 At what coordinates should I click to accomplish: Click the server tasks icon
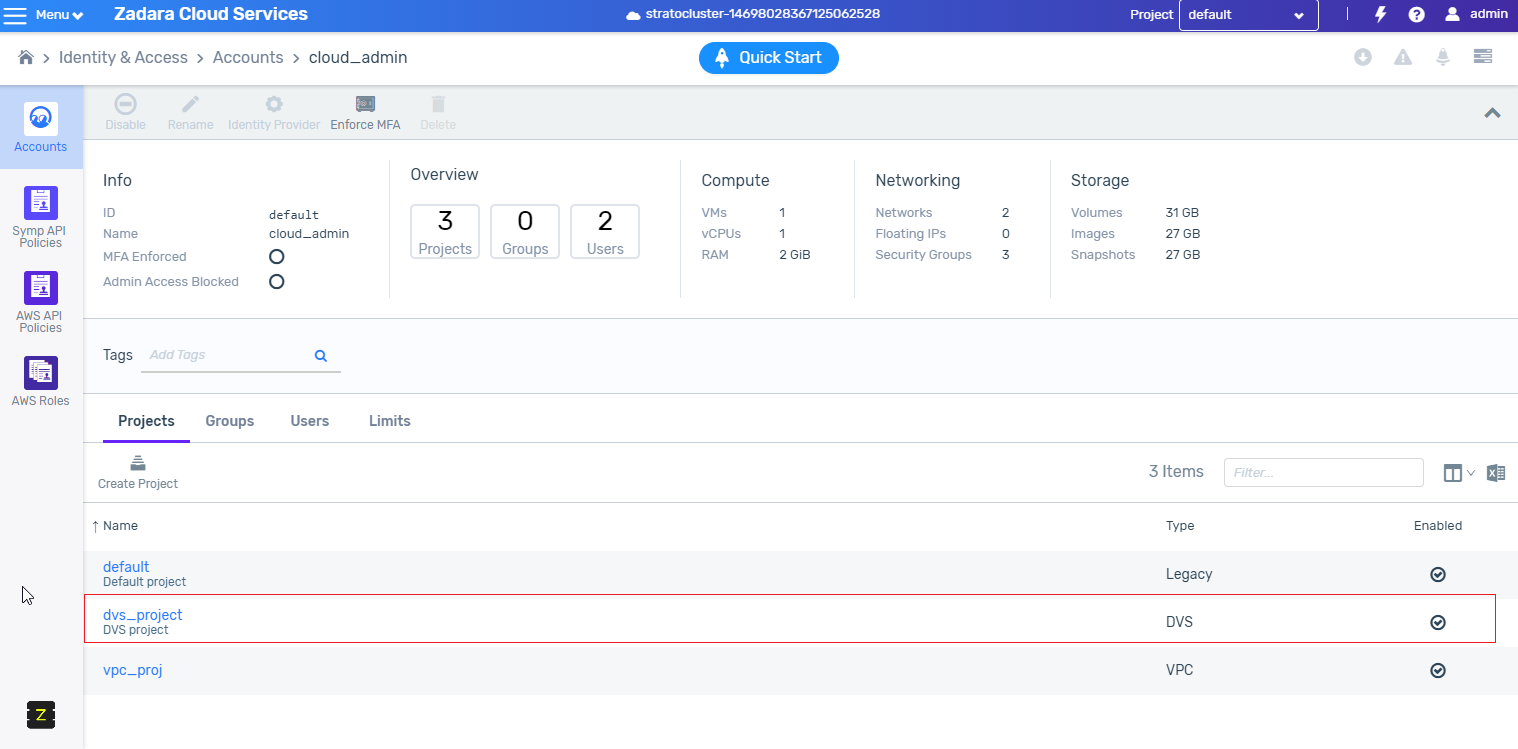tap(1483, 56)
